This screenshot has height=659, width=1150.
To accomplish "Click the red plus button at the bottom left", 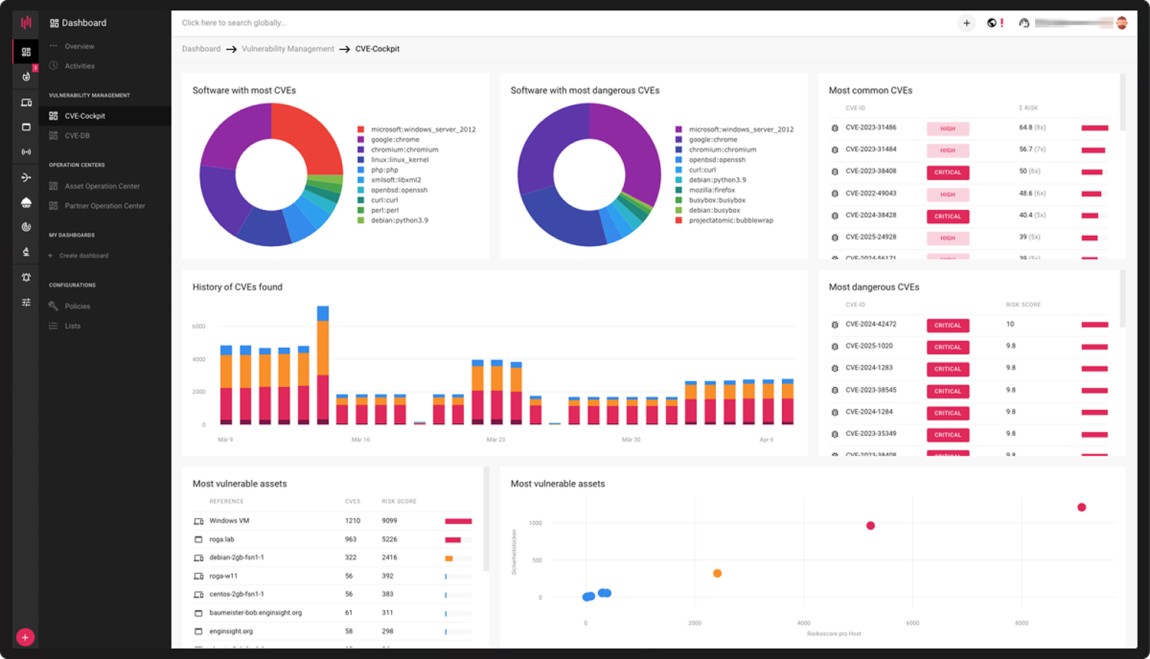I will pyautogui.click(x=26, y=637).
